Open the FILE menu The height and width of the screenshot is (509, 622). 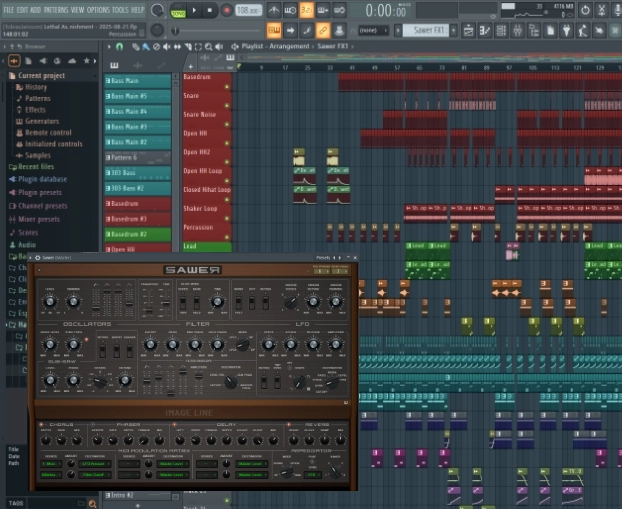point(8,10)
